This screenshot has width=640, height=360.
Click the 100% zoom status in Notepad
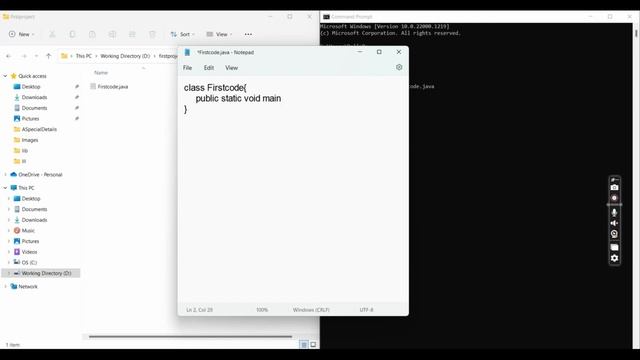(262, 310)
